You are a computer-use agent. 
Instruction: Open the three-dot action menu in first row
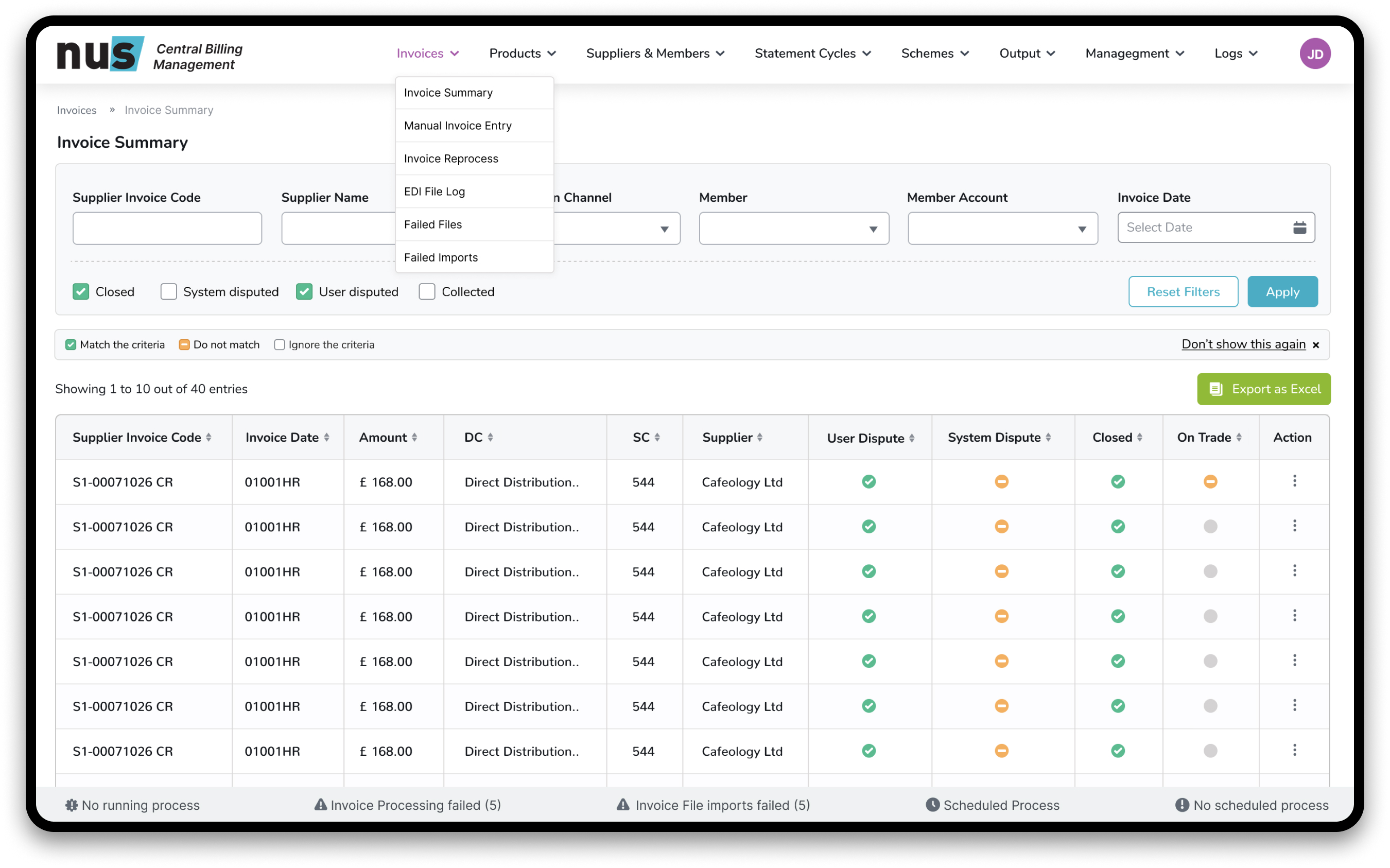tap(1294, 481)
